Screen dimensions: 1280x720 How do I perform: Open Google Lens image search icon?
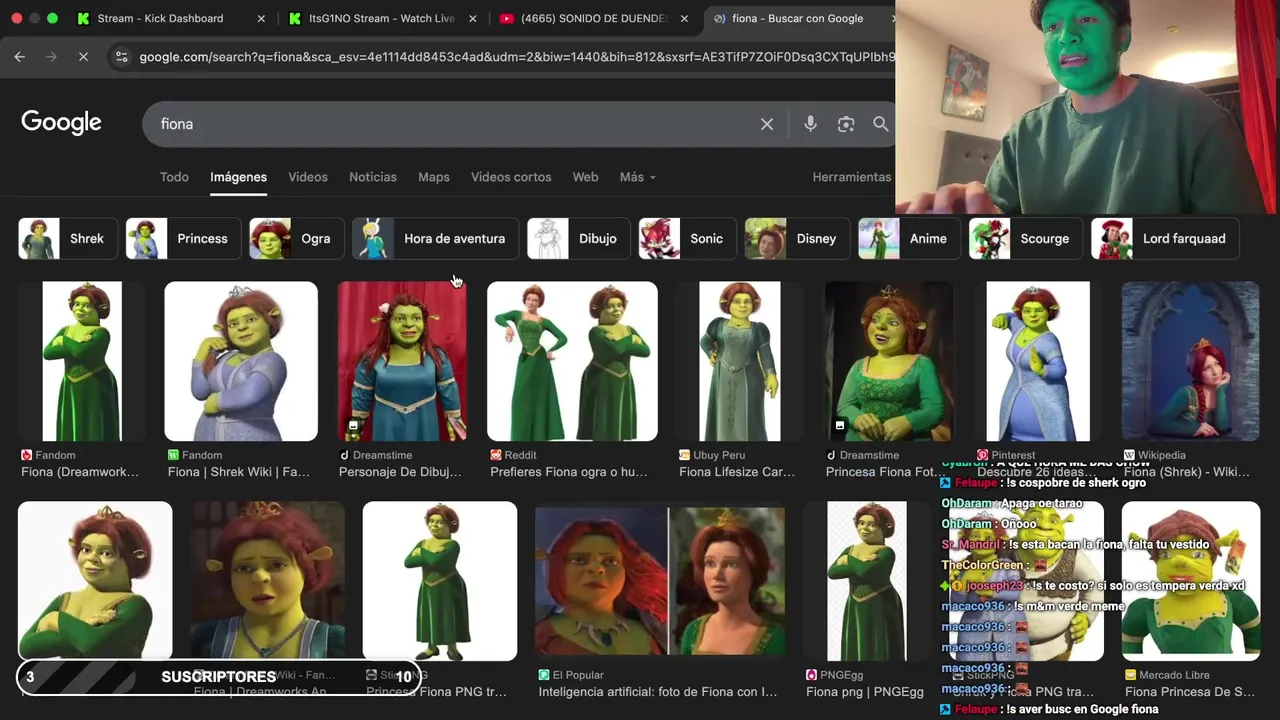click(x=846, y=124)
